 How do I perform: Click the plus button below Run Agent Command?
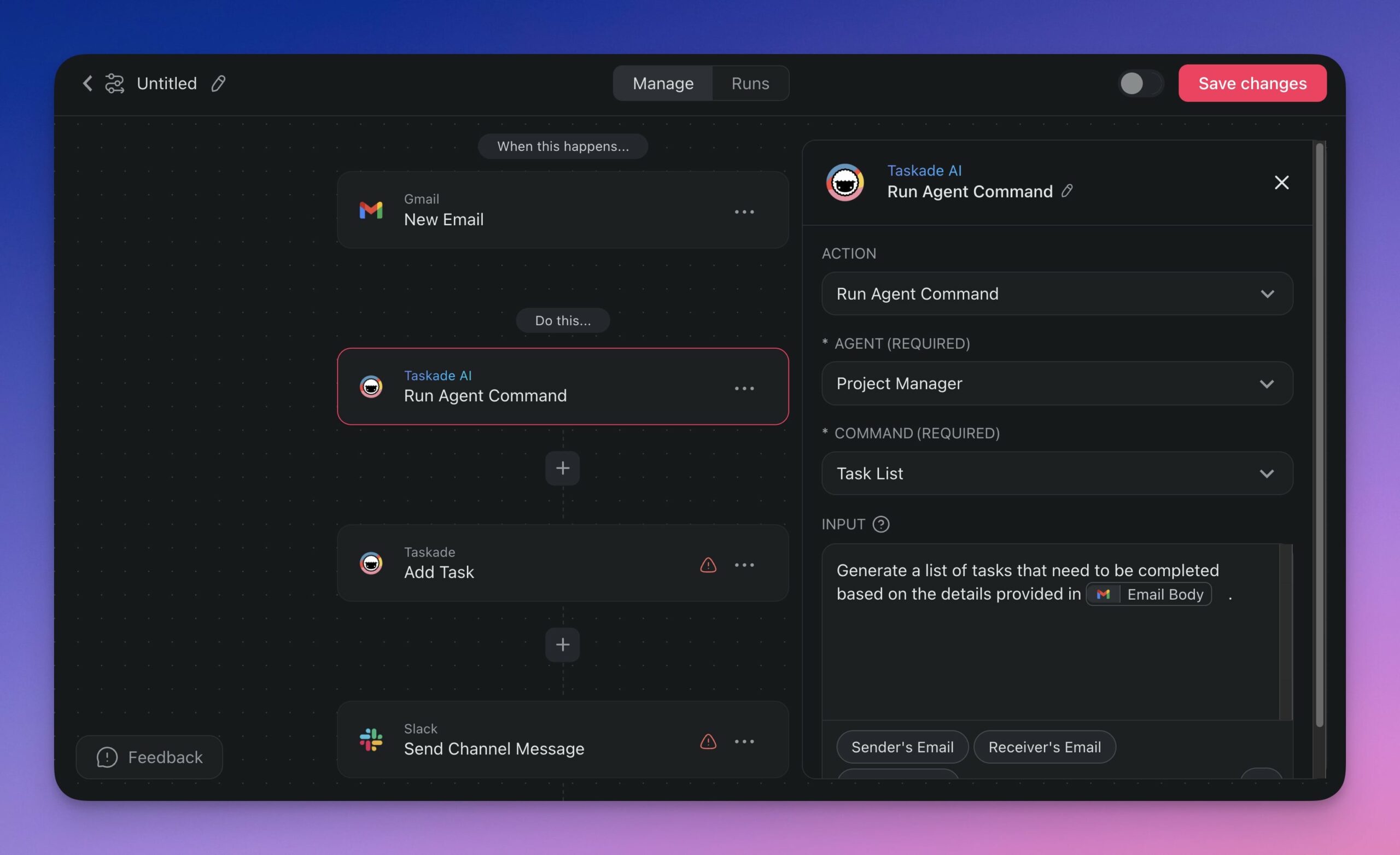point(562,467)
